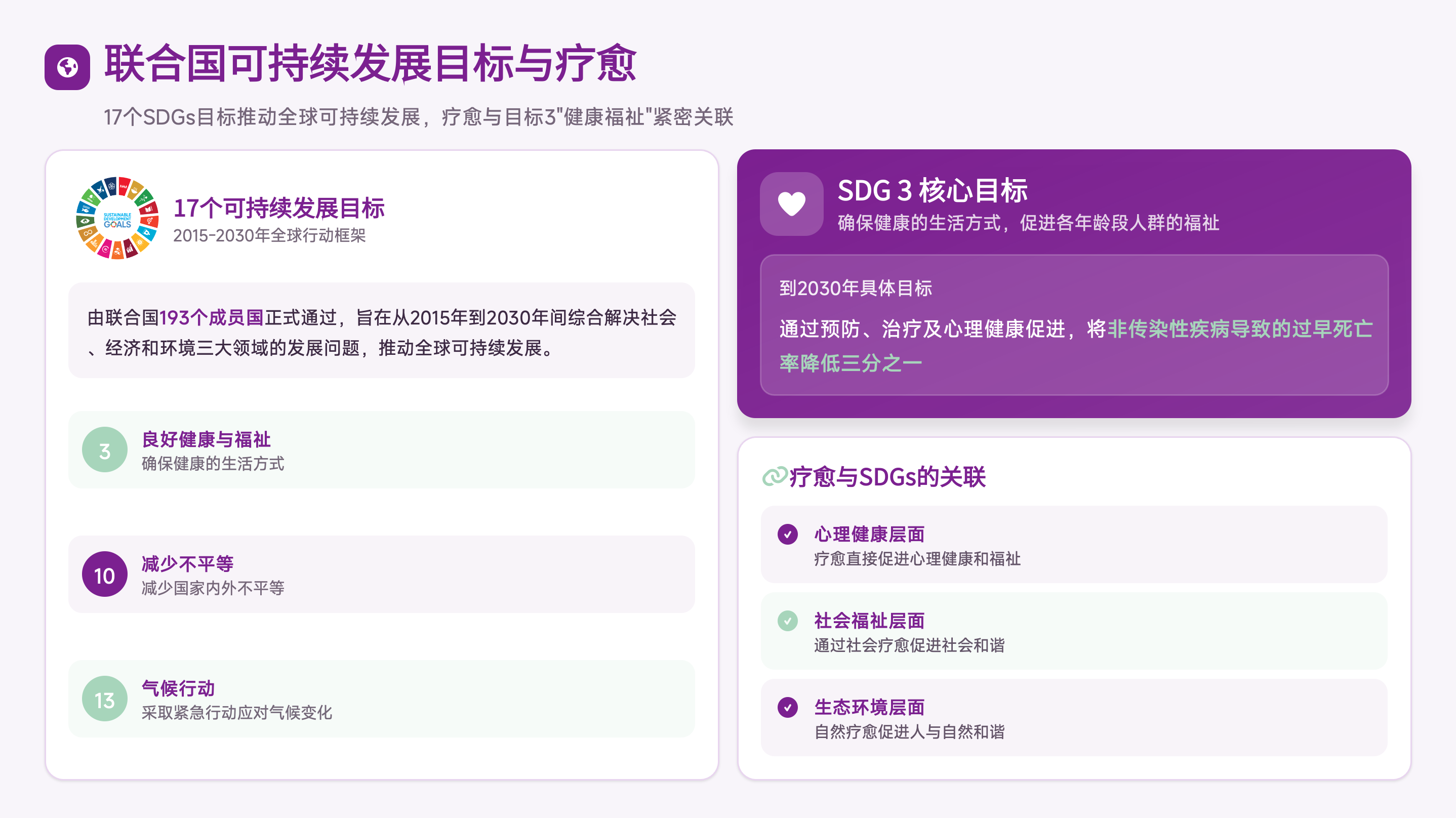The image size is (1456, 818).
Task: Click the green circle numbered 3
Action: pos(105,450)
